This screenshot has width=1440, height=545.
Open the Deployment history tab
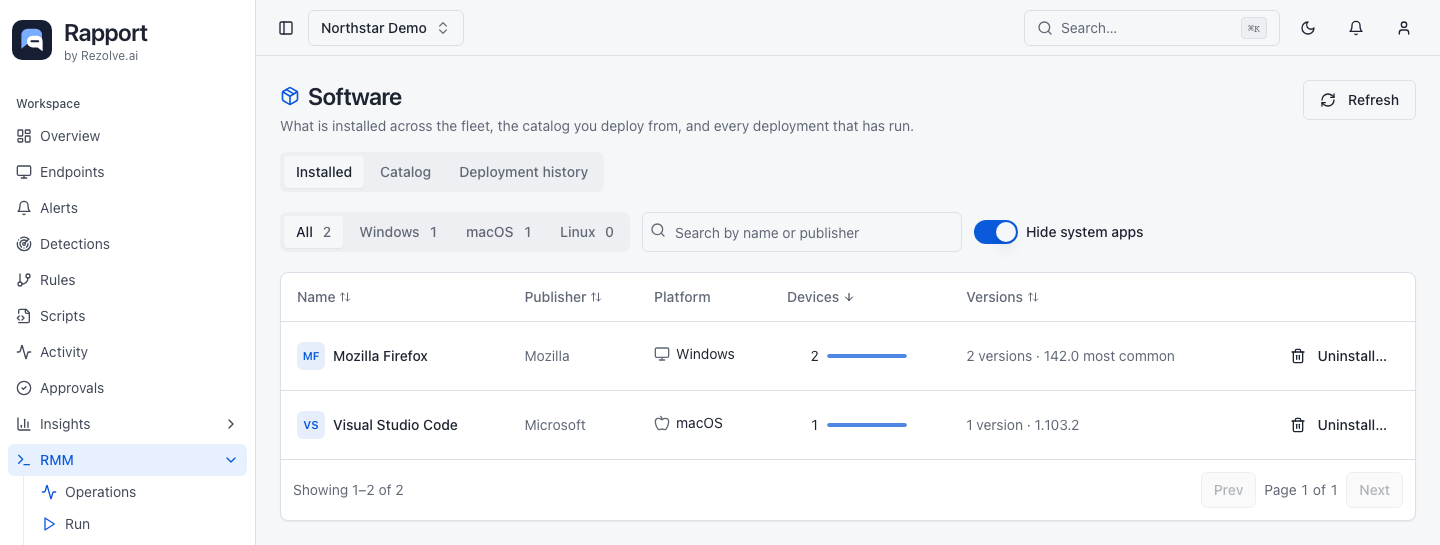coord(524,172)
